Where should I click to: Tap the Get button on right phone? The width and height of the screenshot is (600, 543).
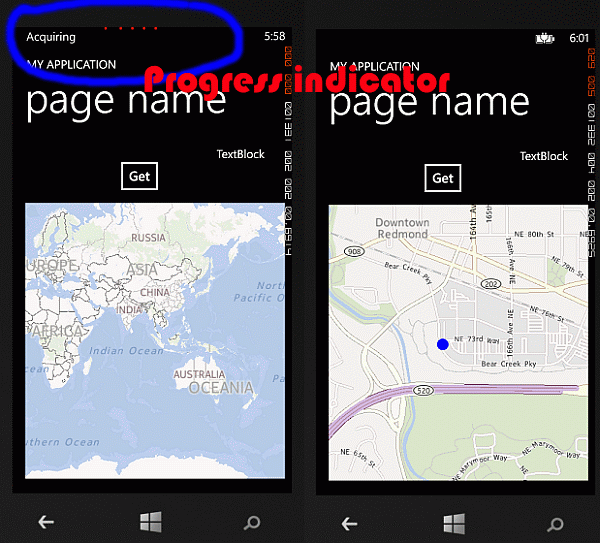click(x=443, y=178)
